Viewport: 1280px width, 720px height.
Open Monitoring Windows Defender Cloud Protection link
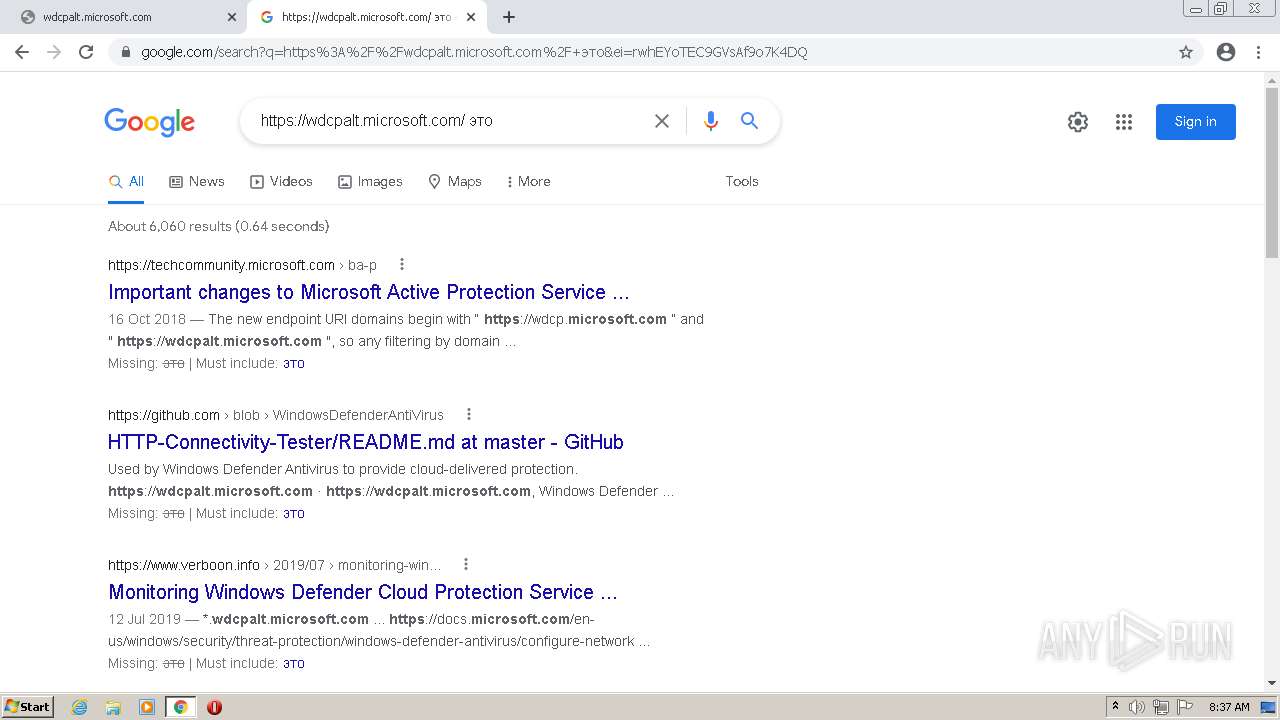(x=363, y=592)
